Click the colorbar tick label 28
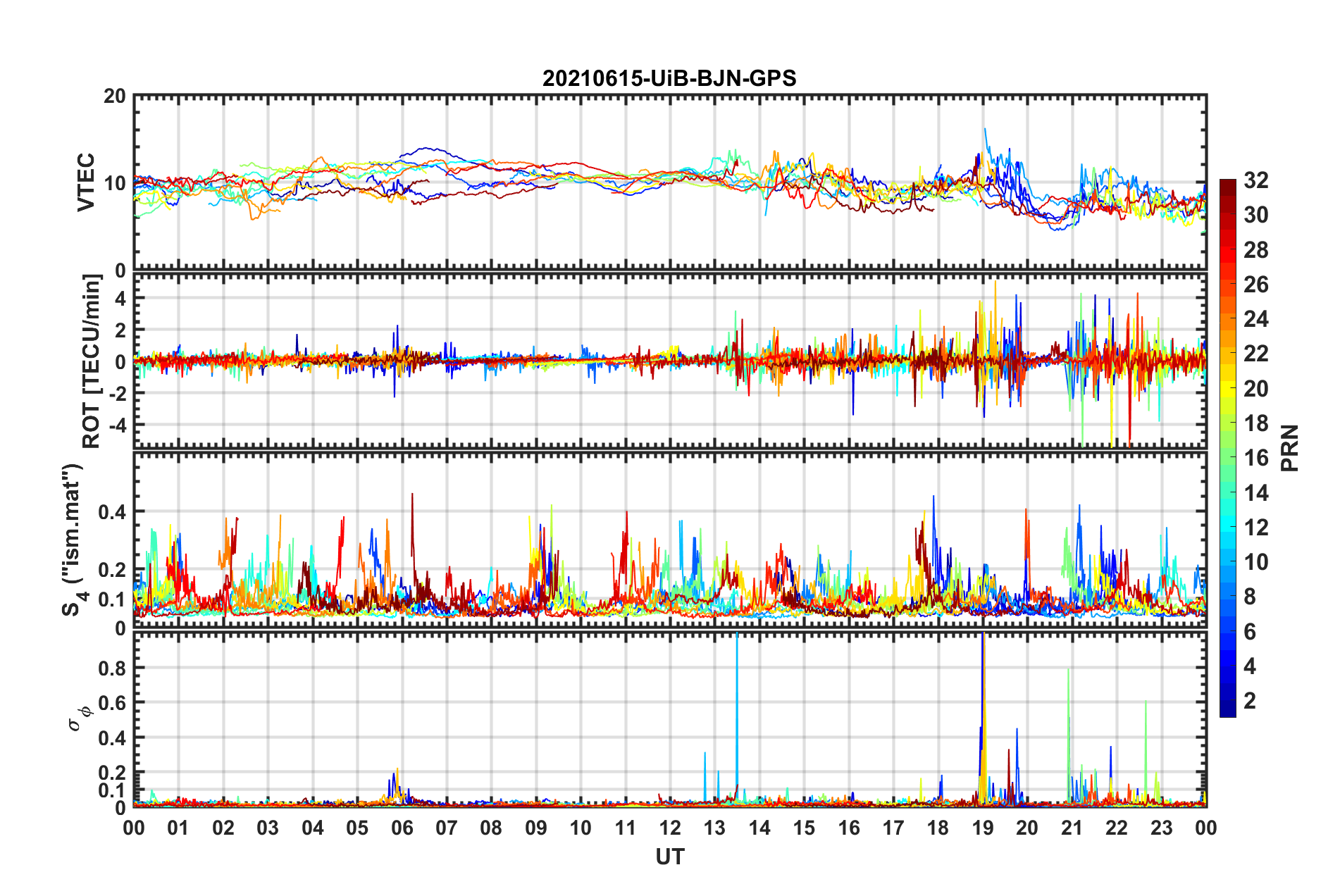This screenshot has width=1340, height=896. click(1256, 251)
